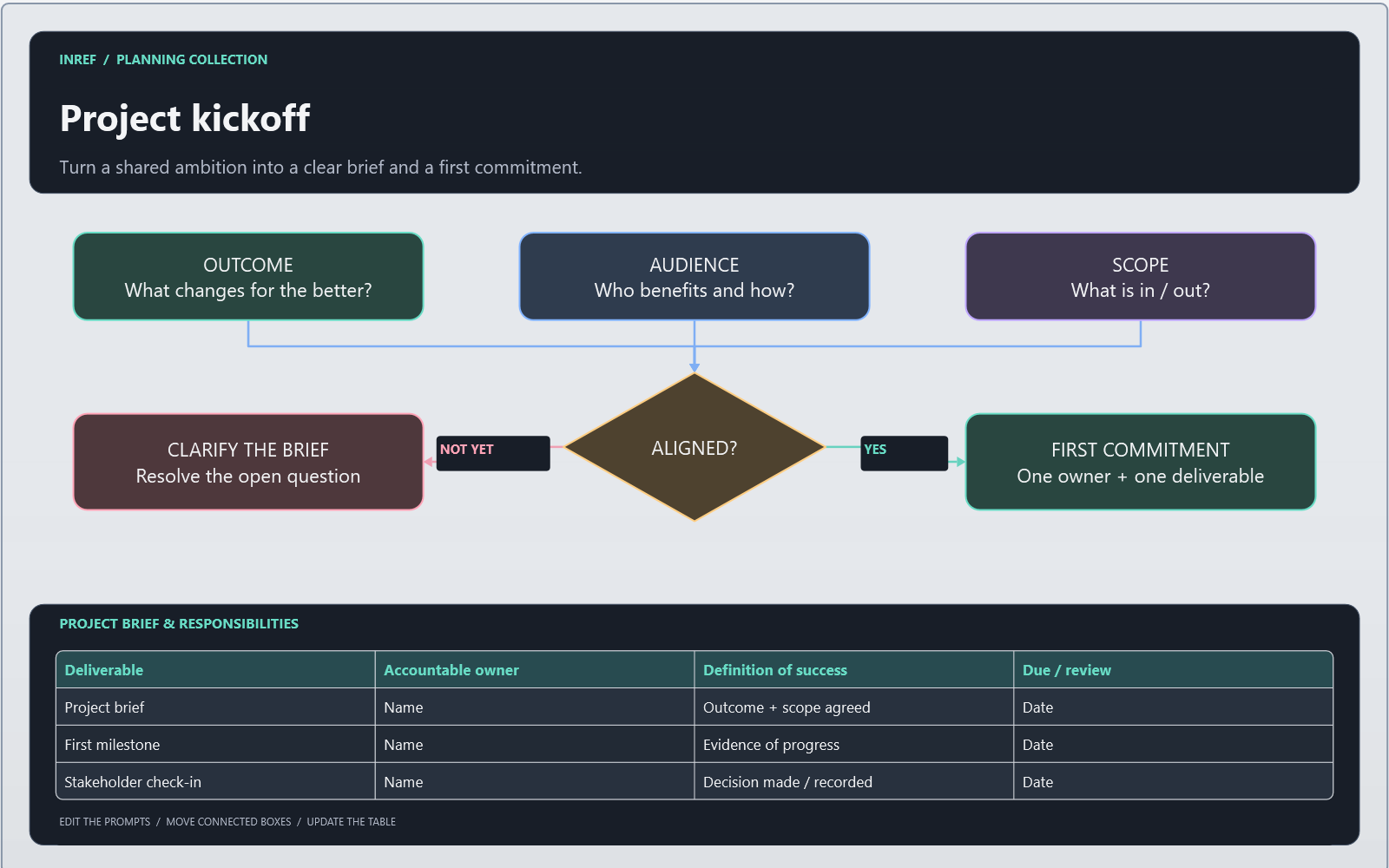Click the Definition of success column header
Image resolution: width=1389 pixels, height=868 pixels.
[x=854, y=670]
